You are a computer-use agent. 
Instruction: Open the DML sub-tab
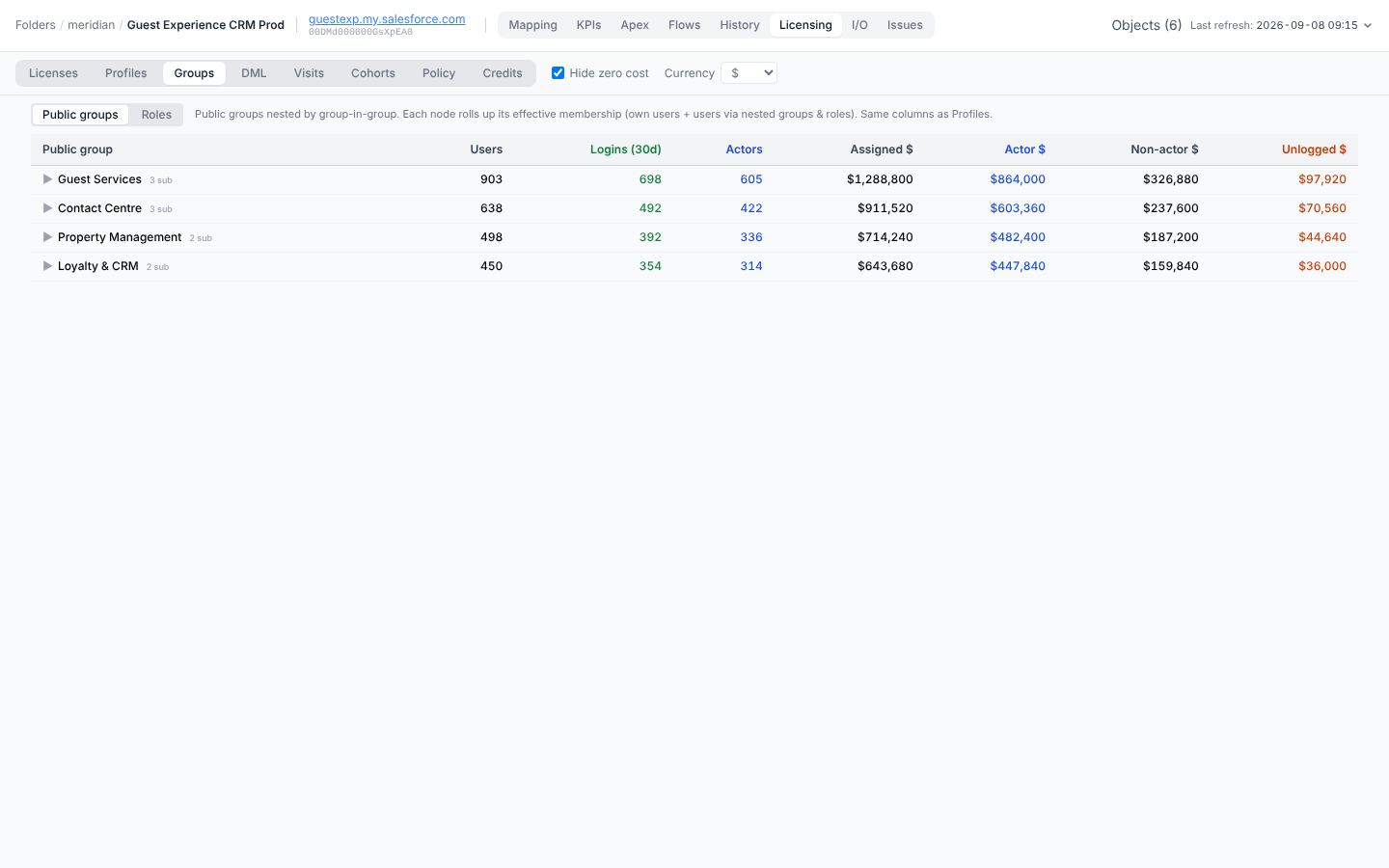[254, 73]
